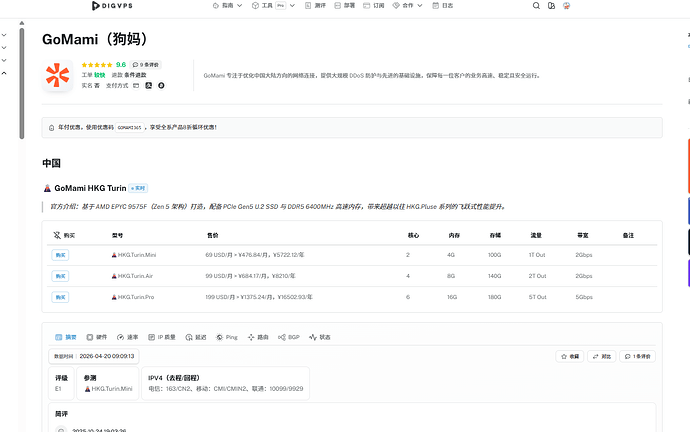This screenshot has height=432, width=690.
Task: Switch to the BGP tab
Action: pos(289,337)
